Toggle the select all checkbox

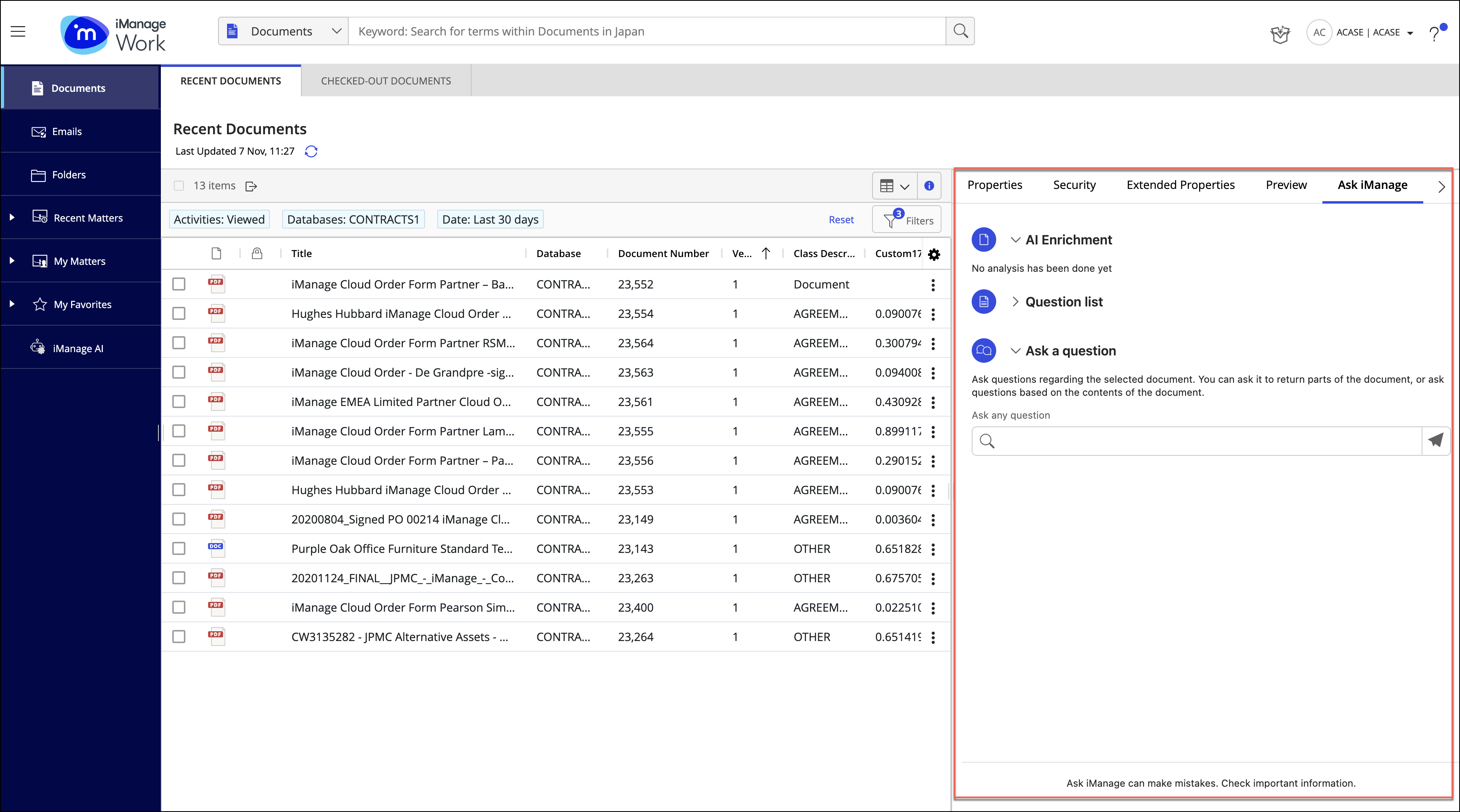[180, 185]
